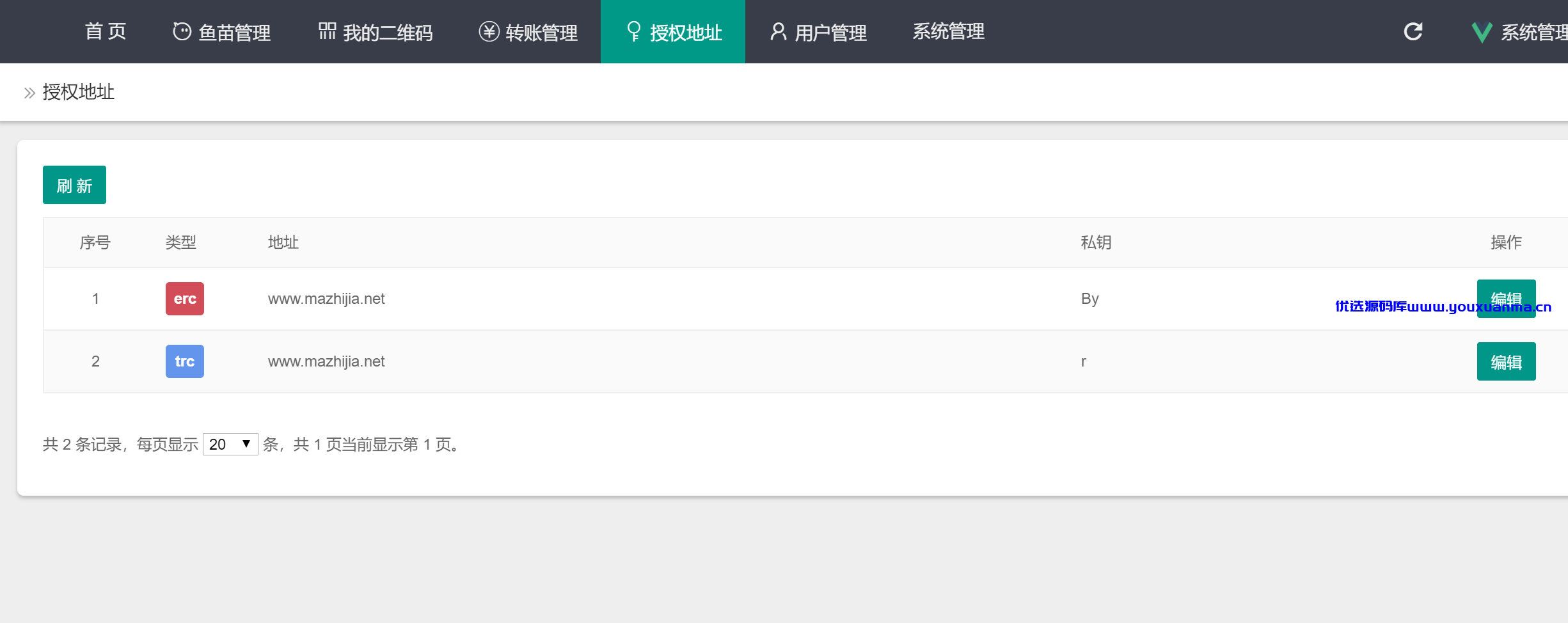Viewport: 1568px width, 623px height.
Task: Click the 私钥 column header
Action: click(1097, 242)
